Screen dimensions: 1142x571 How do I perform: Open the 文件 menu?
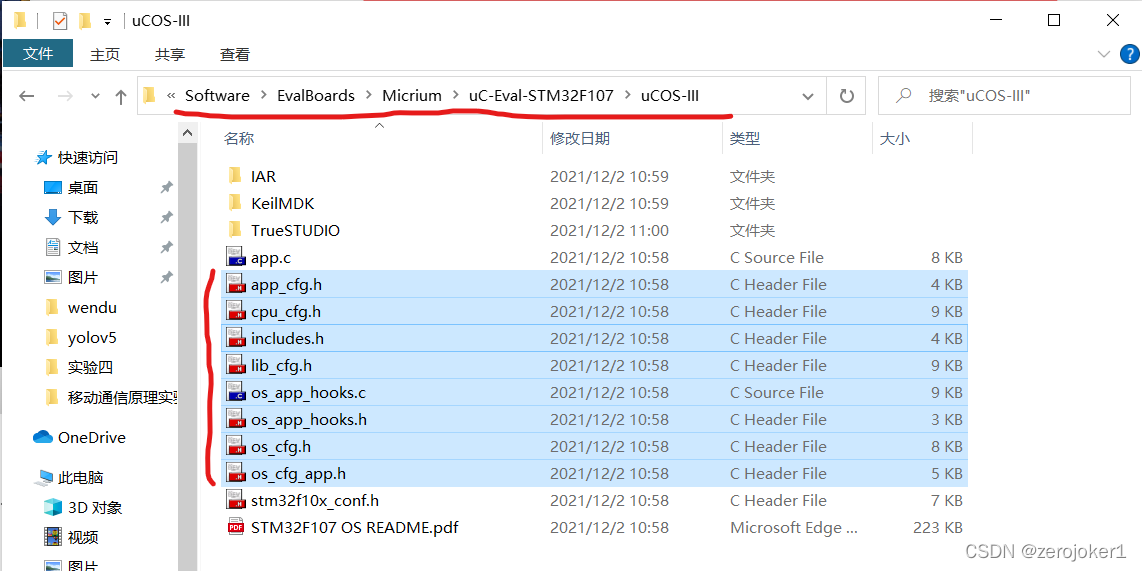(38, 53)
